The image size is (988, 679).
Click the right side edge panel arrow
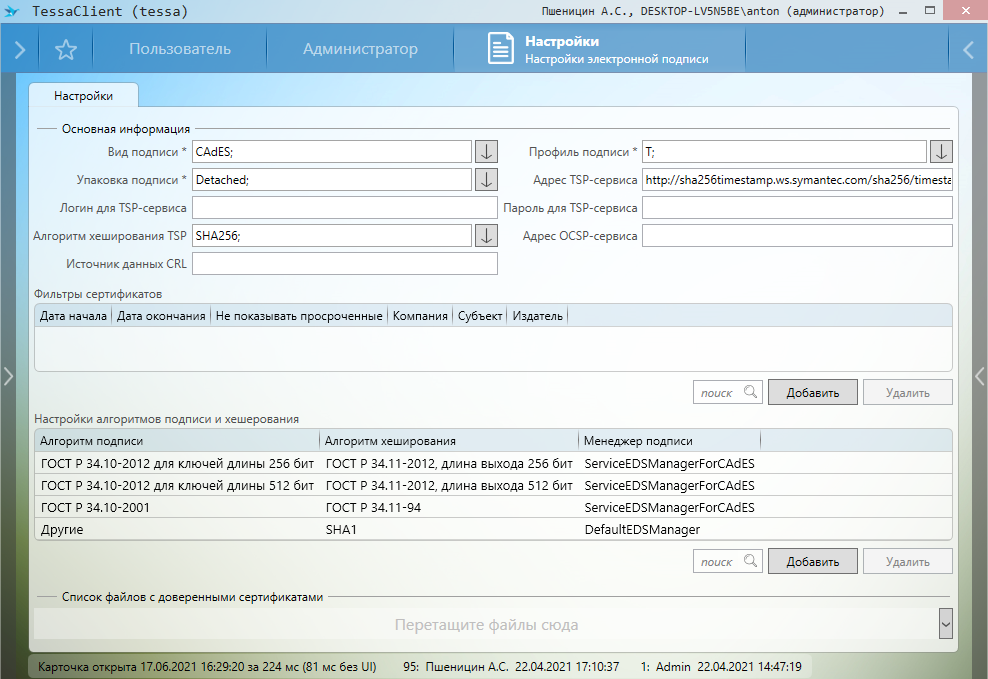[980, 376]
